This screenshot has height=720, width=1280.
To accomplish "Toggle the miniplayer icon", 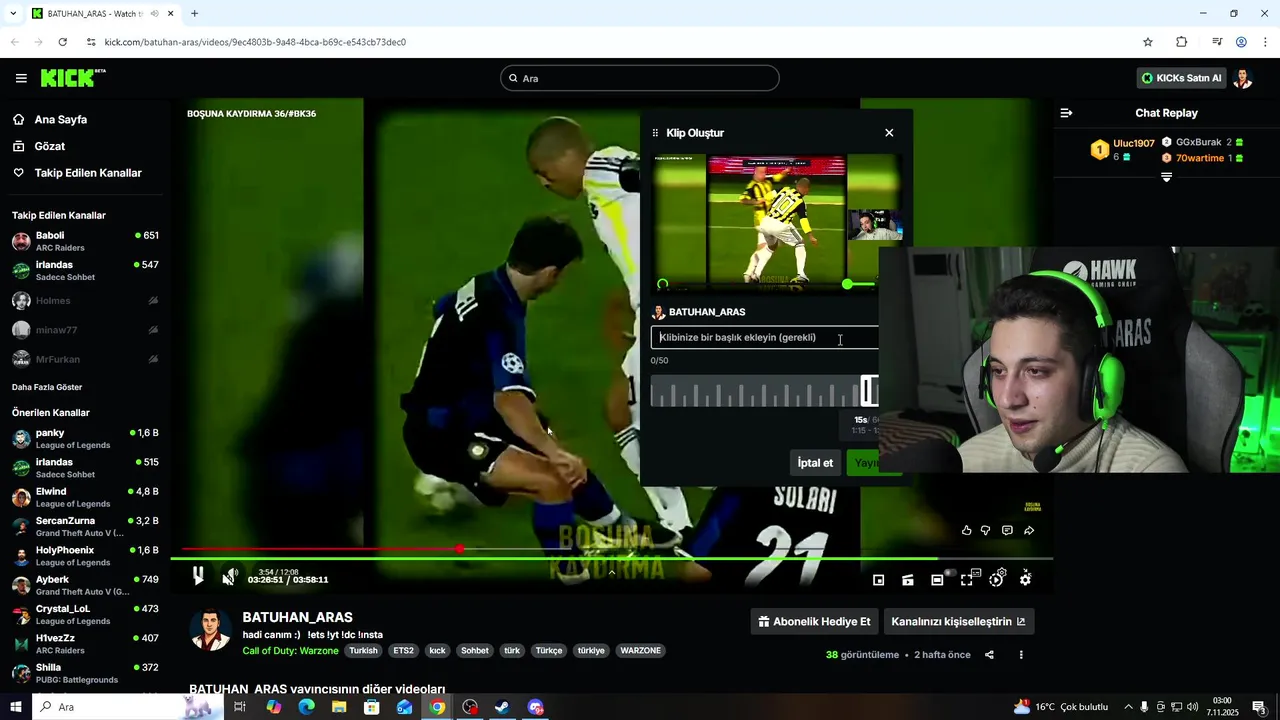I will click(x=878, y=580).
